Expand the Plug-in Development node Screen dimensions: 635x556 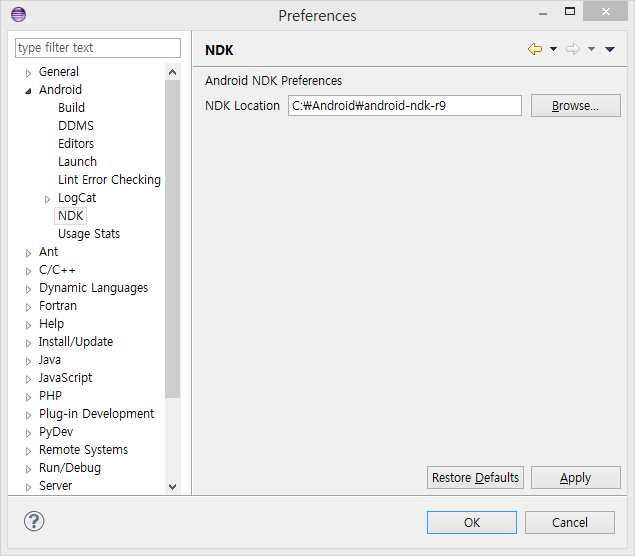pyautogui.click(x=28, y=415)
